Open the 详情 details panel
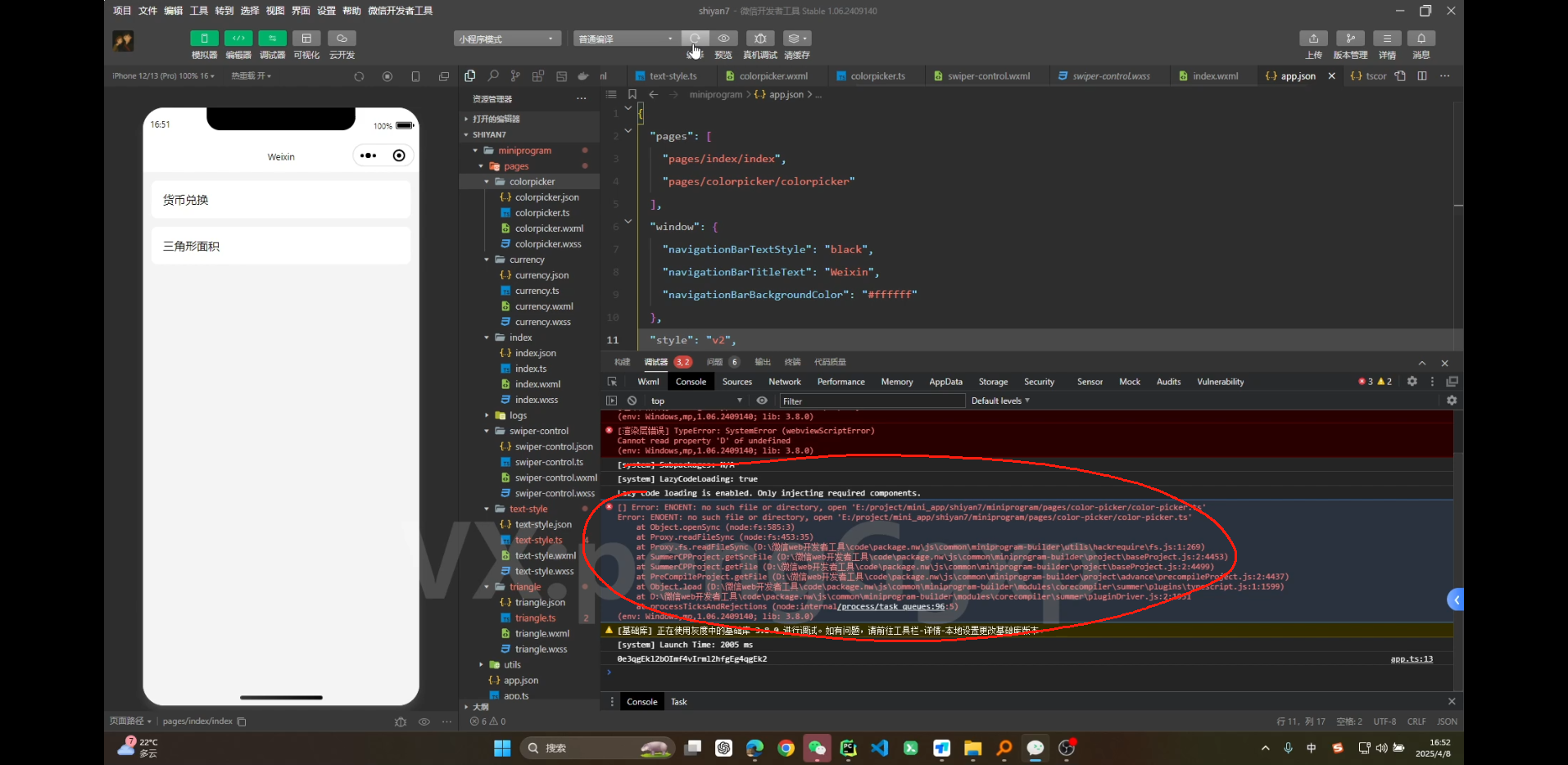 click(x=1387, y=38)
